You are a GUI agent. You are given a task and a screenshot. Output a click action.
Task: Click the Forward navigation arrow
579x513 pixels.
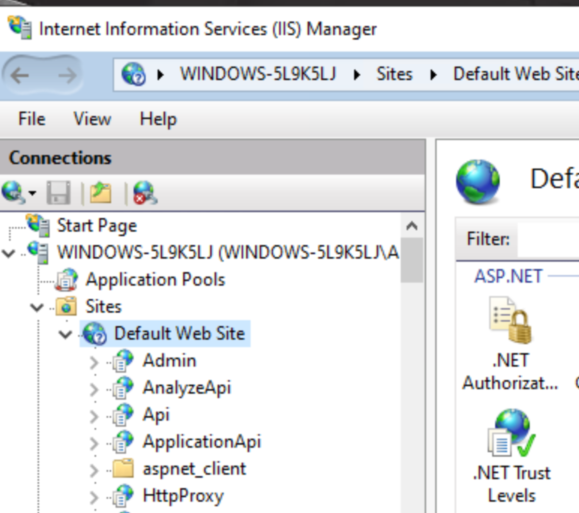pos(68,76)
